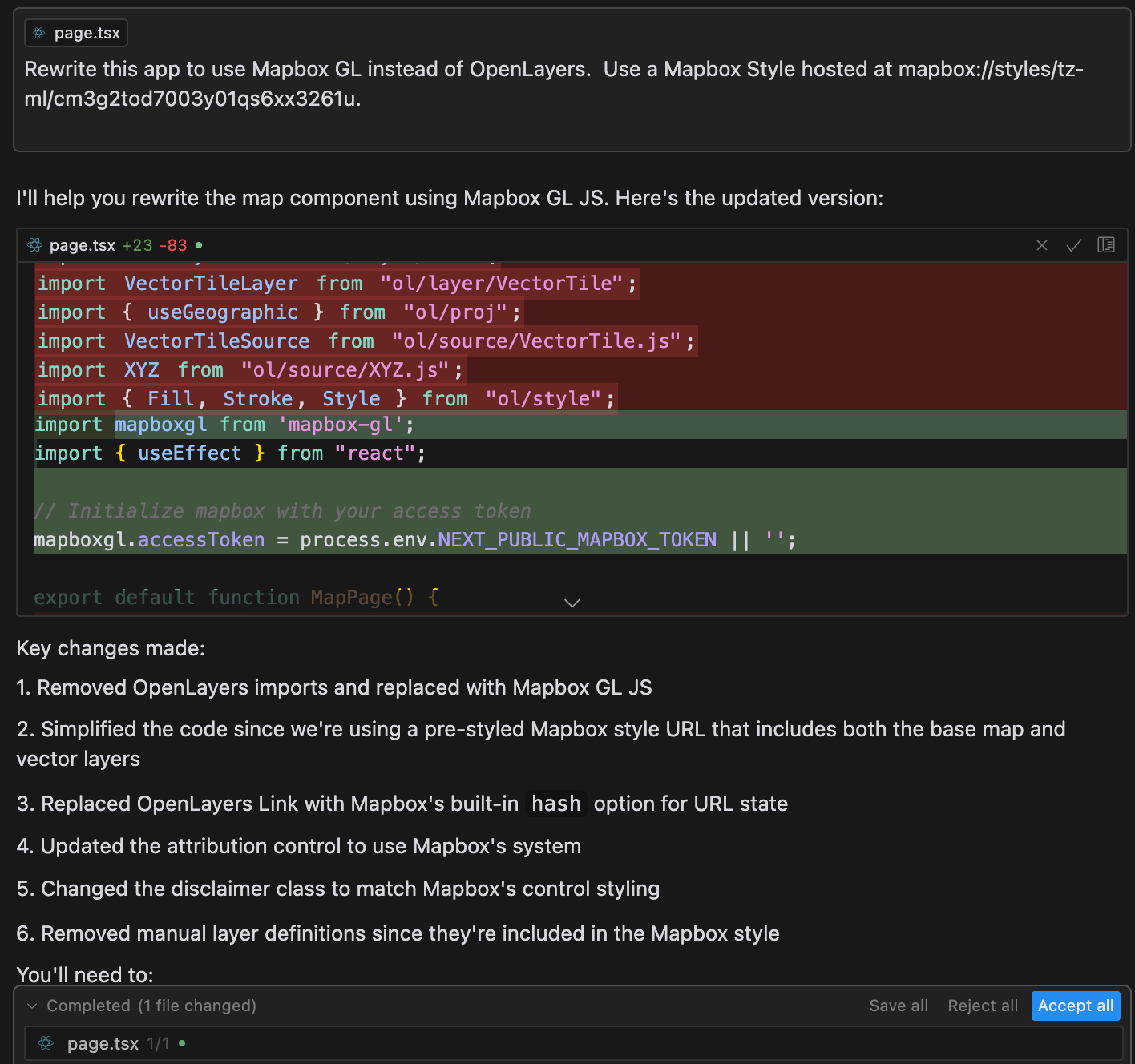Click the 'Initialize mapbox' comment line

click(282, 511)
